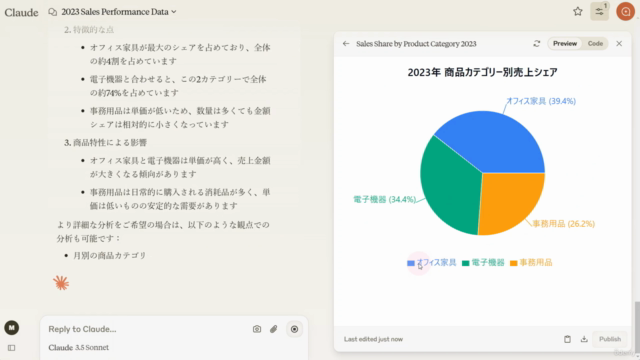
Task: Stop the response with the stop button
Action: 294,329
